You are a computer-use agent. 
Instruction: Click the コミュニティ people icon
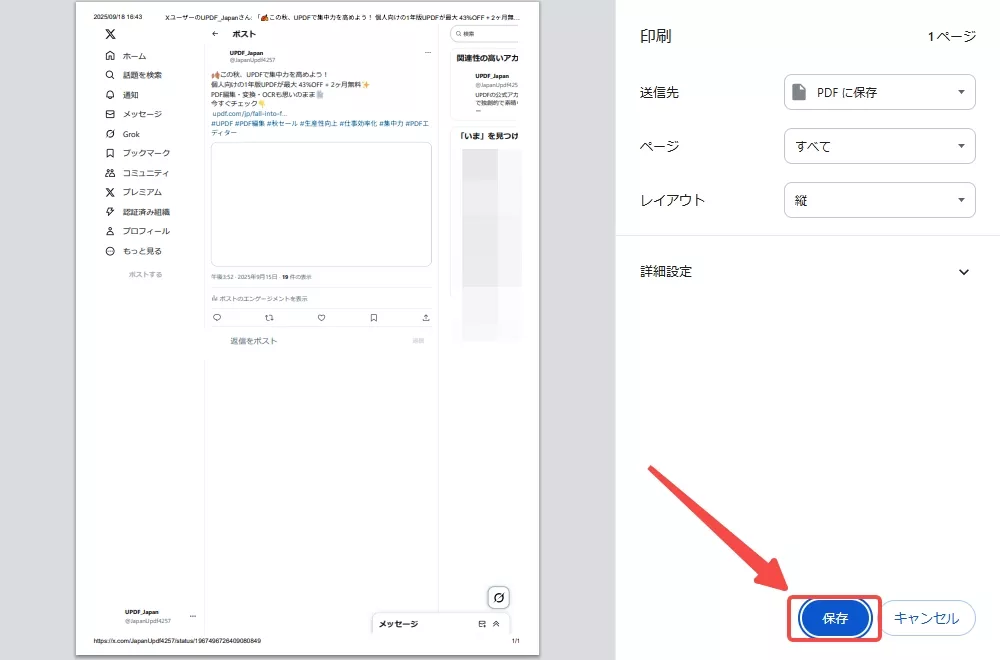pyautogui.click(x=110, y=173)
